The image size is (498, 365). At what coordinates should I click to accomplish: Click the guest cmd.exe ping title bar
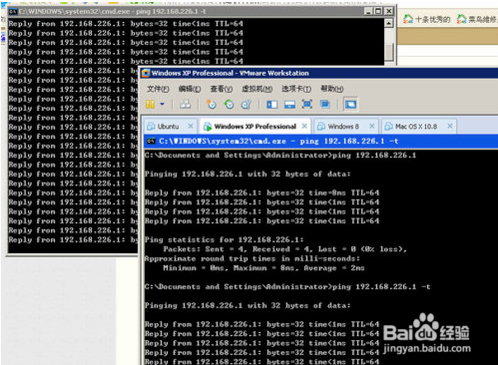point(321,141)
